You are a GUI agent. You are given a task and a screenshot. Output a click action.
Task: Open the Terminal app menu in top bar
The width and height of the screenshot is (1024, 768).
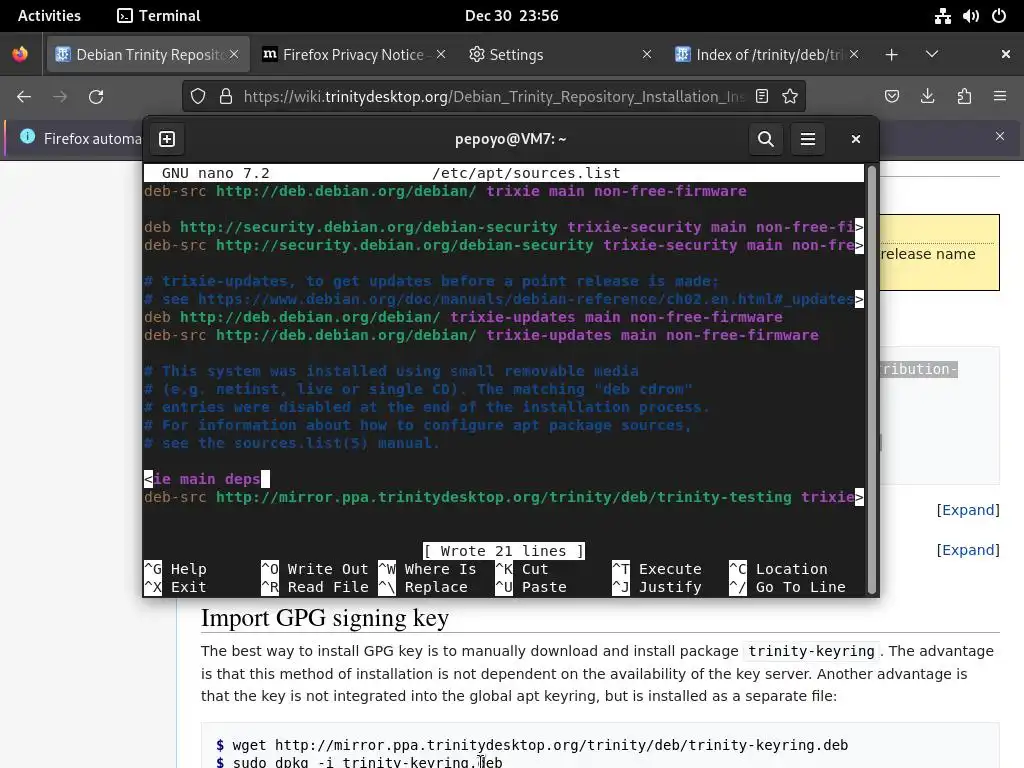point(159,16)
